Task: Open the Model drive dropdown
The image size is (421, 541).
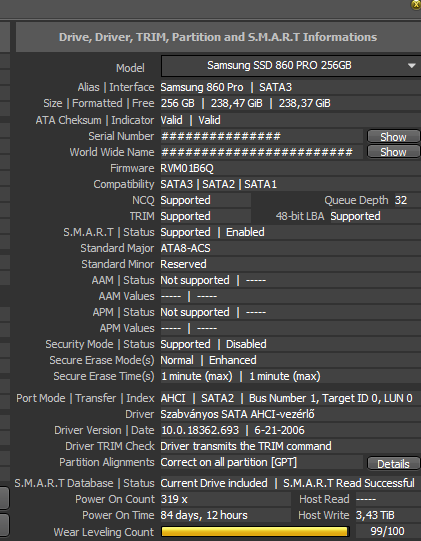Action: pos(291,66)
